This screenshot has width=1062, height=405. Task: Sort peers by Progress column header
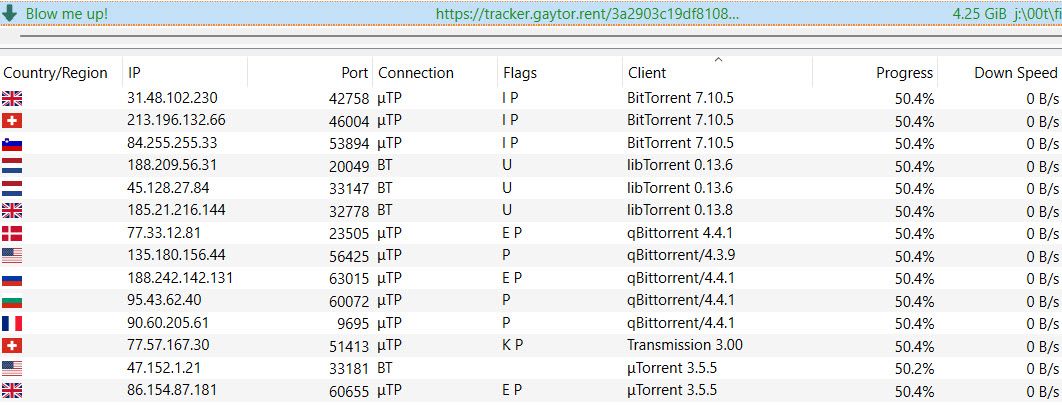coord(904,73)
